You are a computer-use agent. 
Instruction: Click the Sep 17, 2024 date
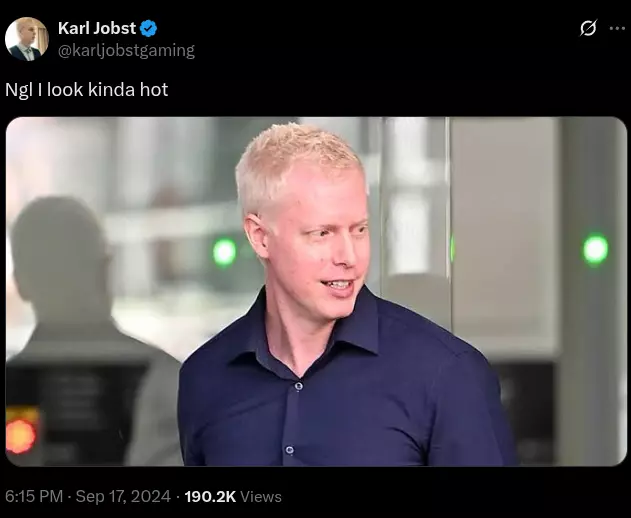(x=123, y=496)
